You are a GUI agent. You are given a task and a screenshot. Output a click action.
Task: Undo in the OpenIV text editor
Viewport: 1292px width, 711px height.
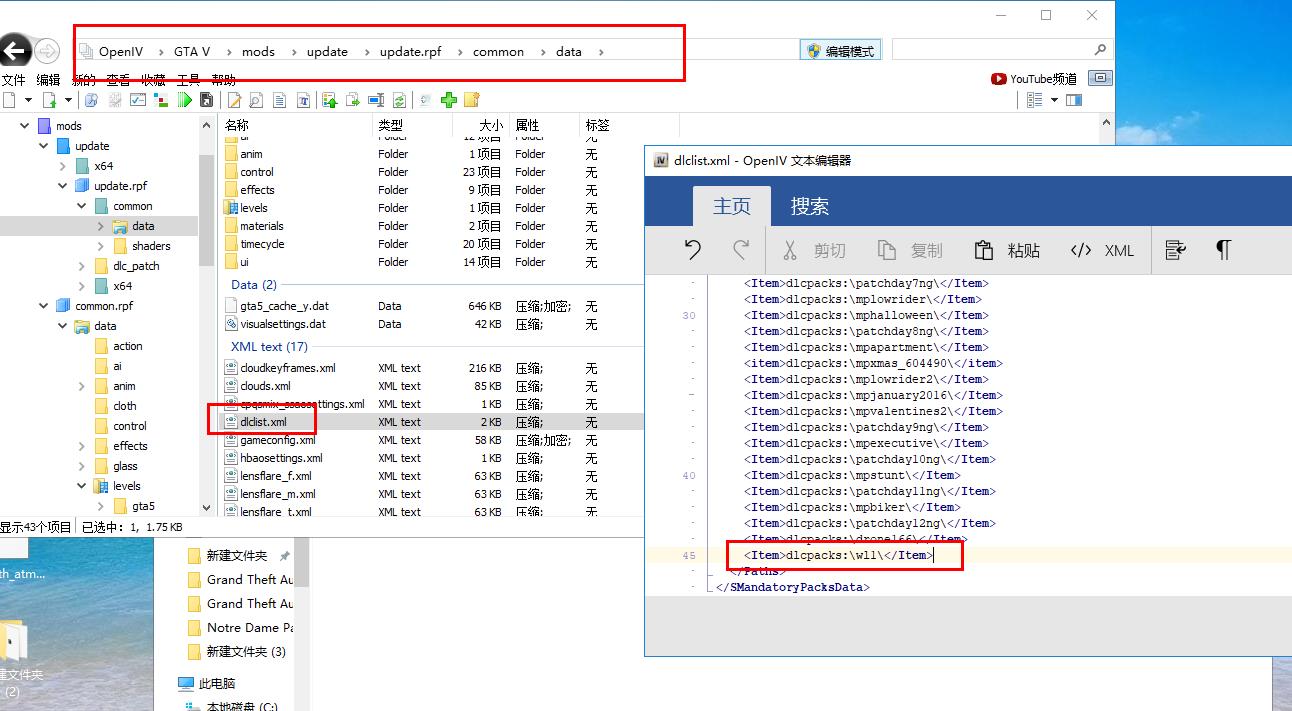(x=693, y=250)
